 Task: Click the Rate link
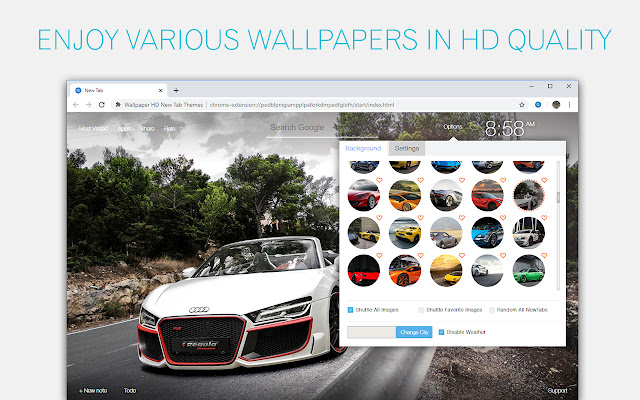pos(169,129)
